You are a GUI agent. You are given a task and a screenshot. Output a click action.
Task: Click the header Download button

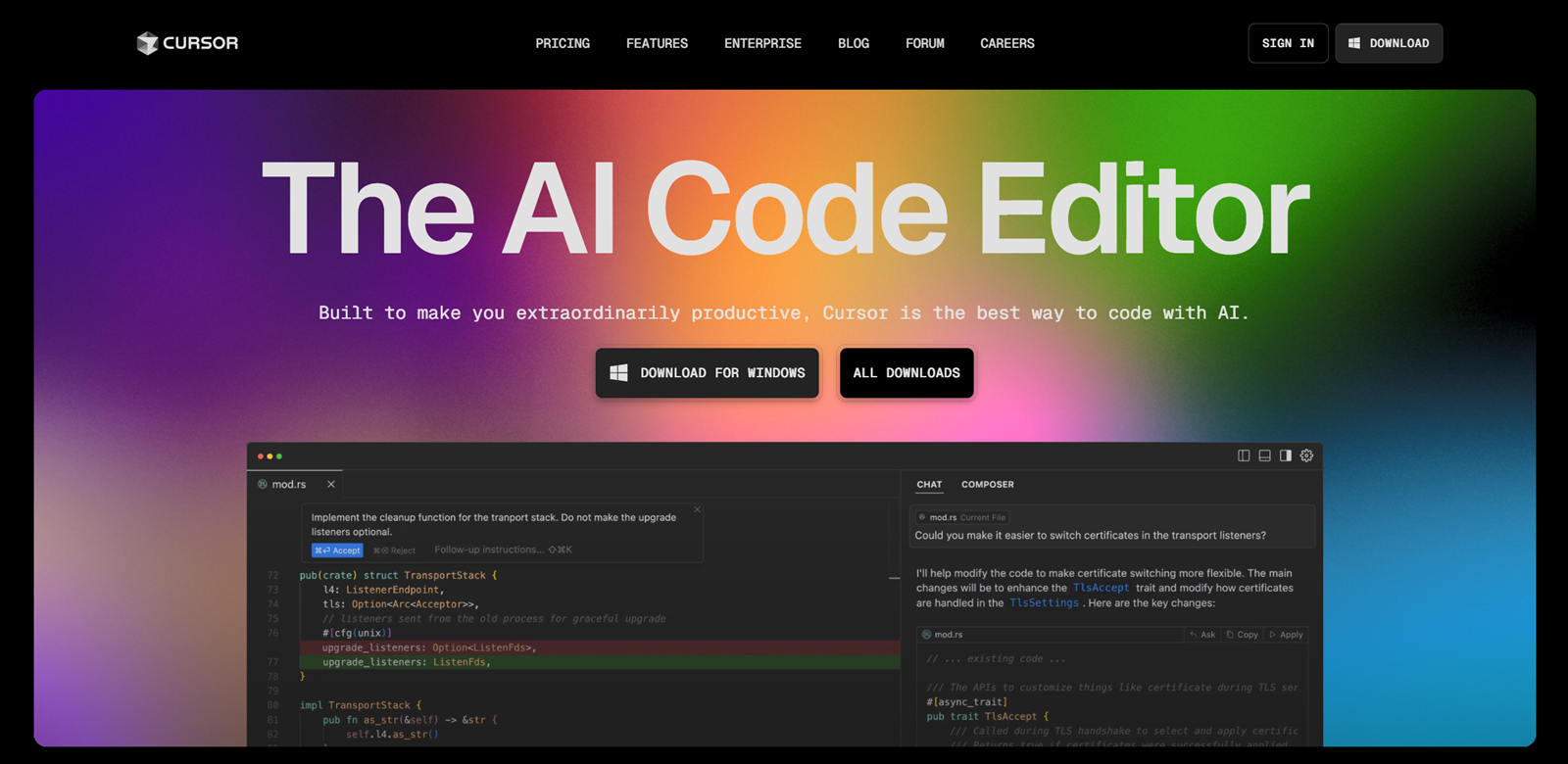click(x=1389, y=43)
